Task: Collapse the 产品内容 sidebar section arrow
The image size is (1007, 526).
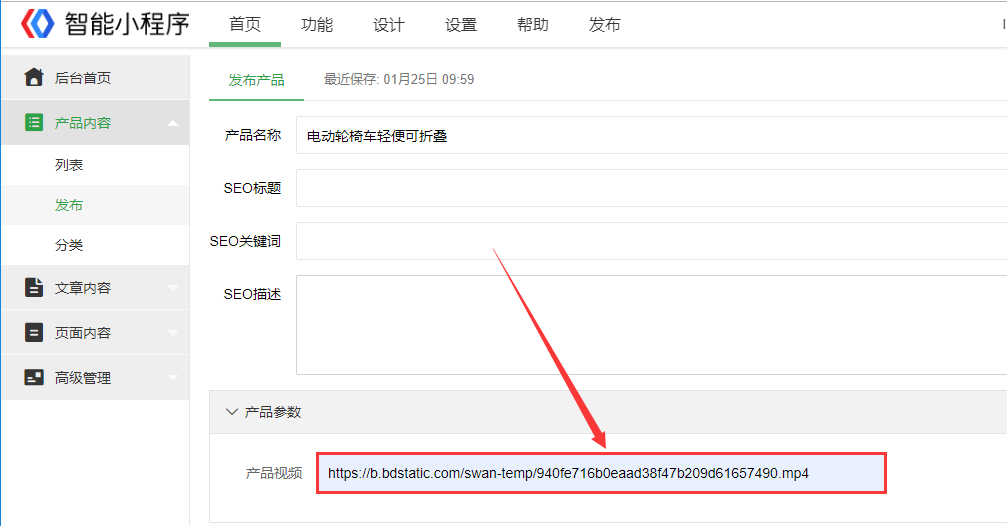Action: [173, 123]
